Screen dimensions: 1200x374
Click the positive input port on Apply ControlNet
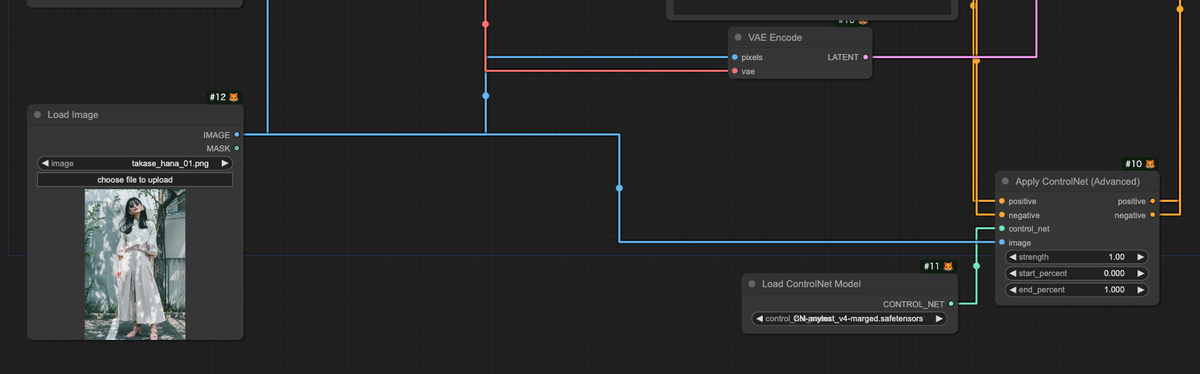[x=1002, y=201]
